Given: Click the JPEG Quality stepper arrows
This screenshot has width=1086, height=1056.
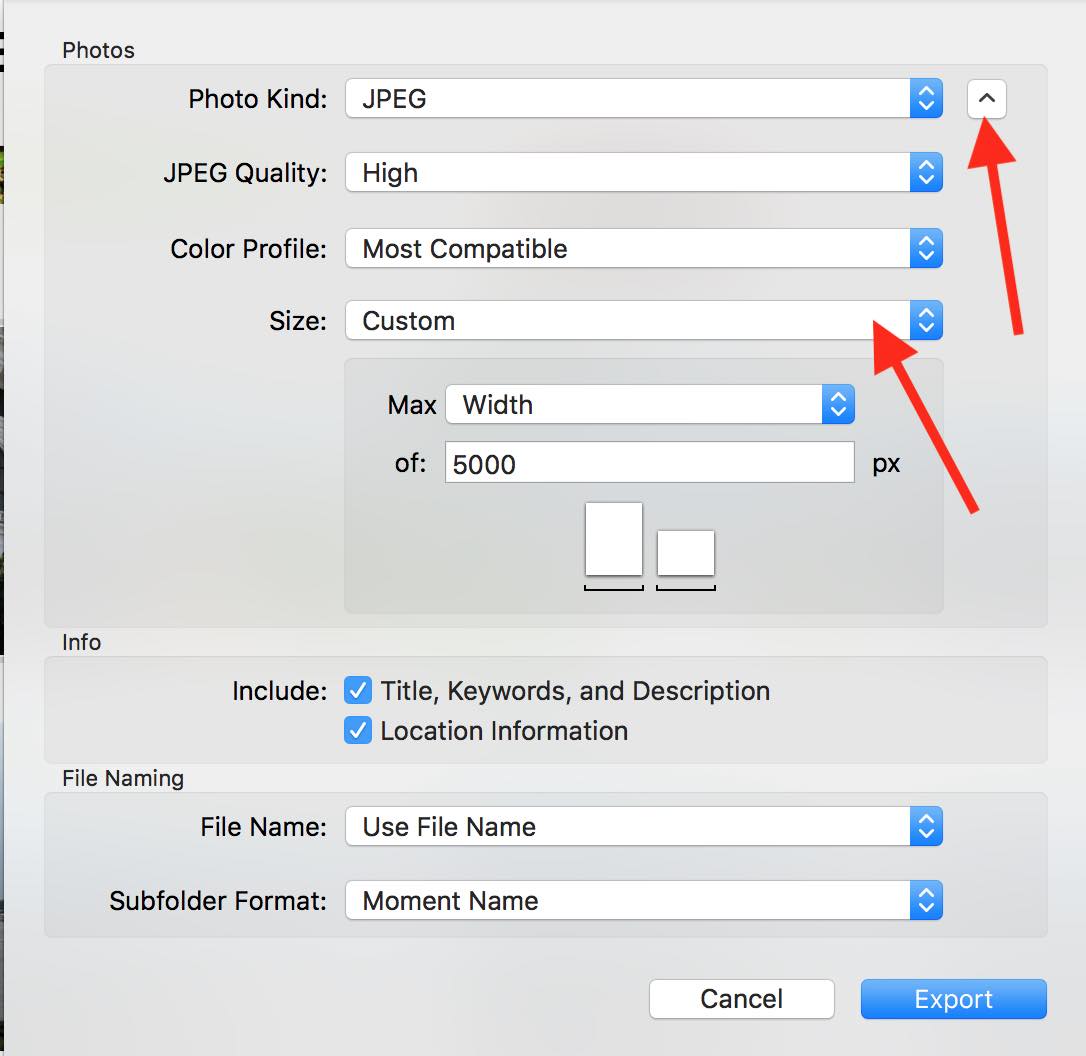Looking at the screenshot, I should [x=926, y=173].
